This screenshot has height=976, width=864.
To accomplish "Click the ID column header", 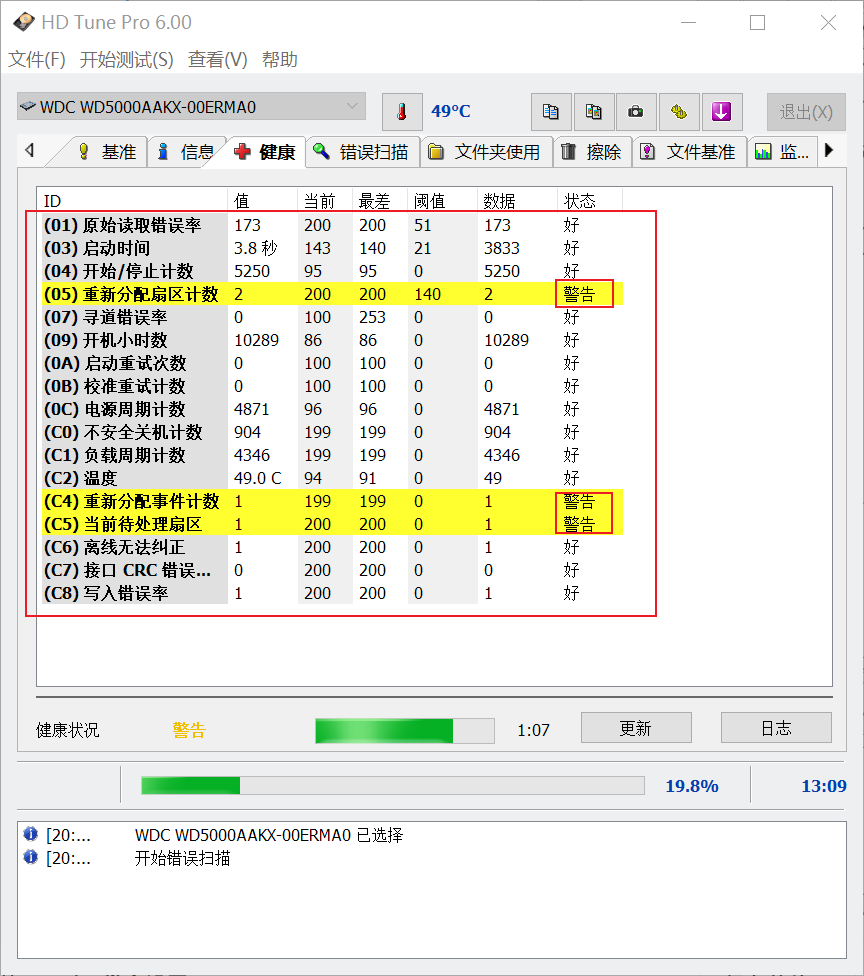I will 132,201.
